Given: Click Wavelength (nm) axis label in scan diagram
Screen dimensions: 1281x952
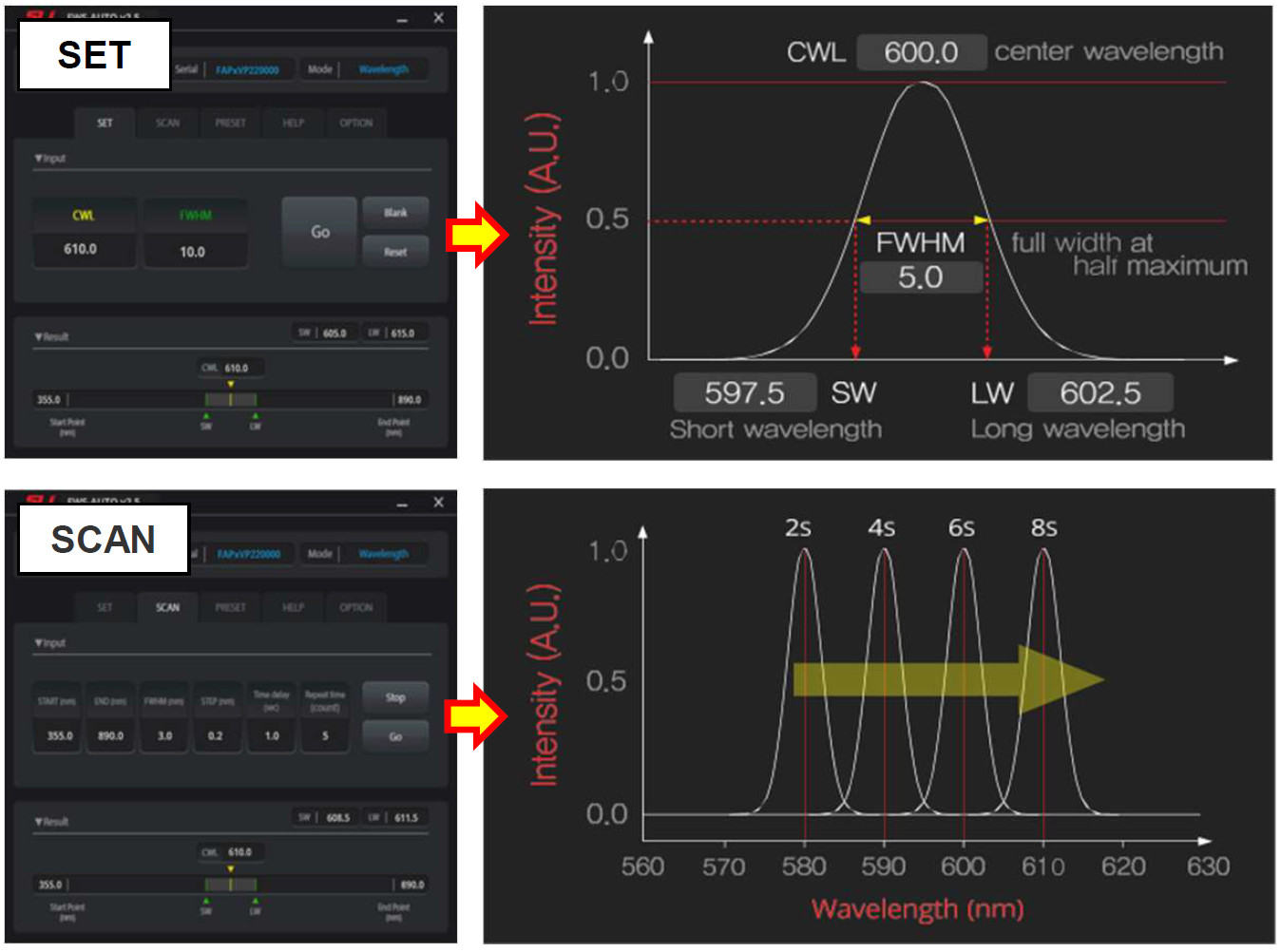Looking at the screenshot, I should click(918, 909).
